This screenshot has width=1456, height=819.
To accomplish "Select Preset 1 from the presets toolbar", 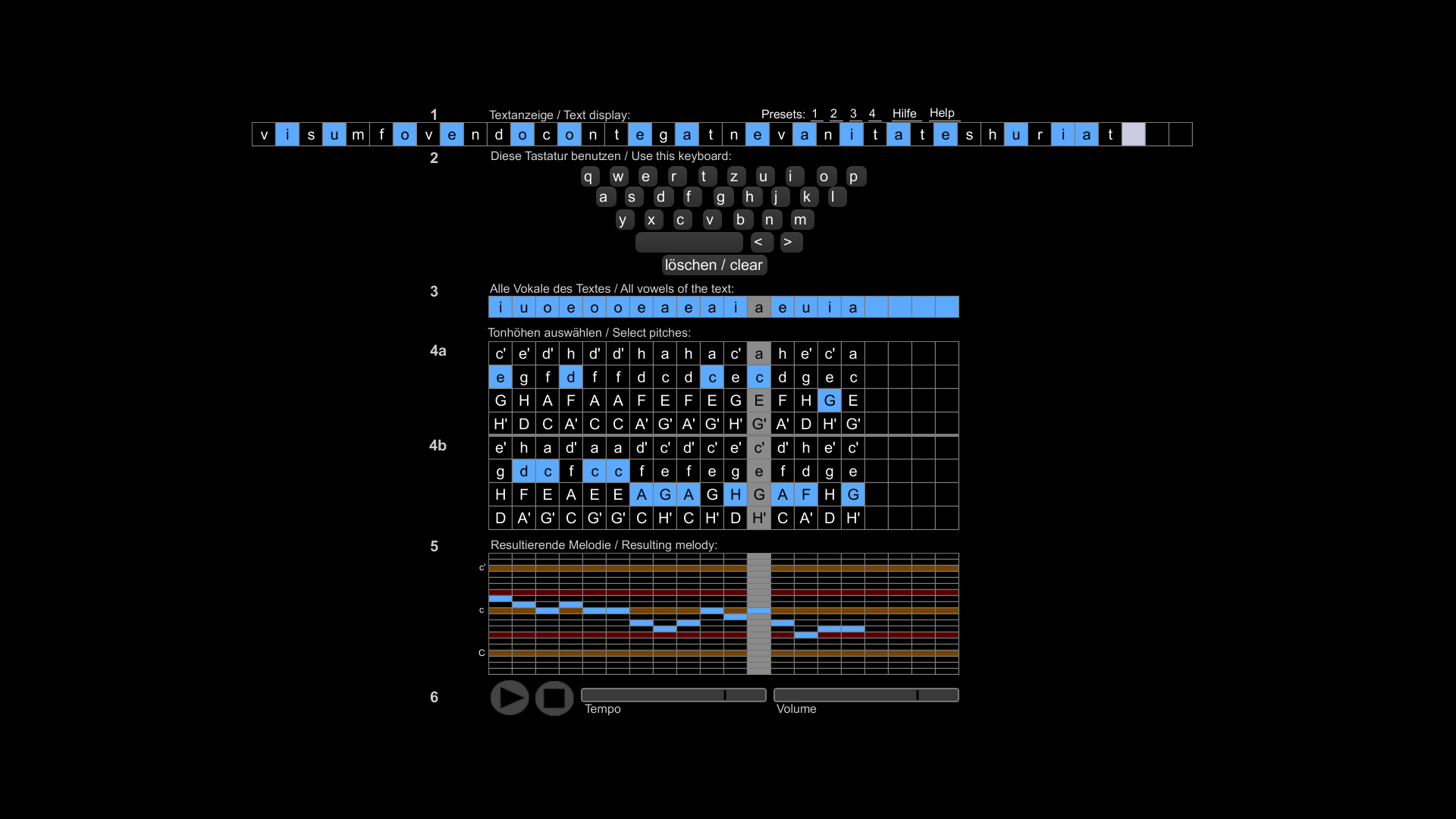I will 815,113.
